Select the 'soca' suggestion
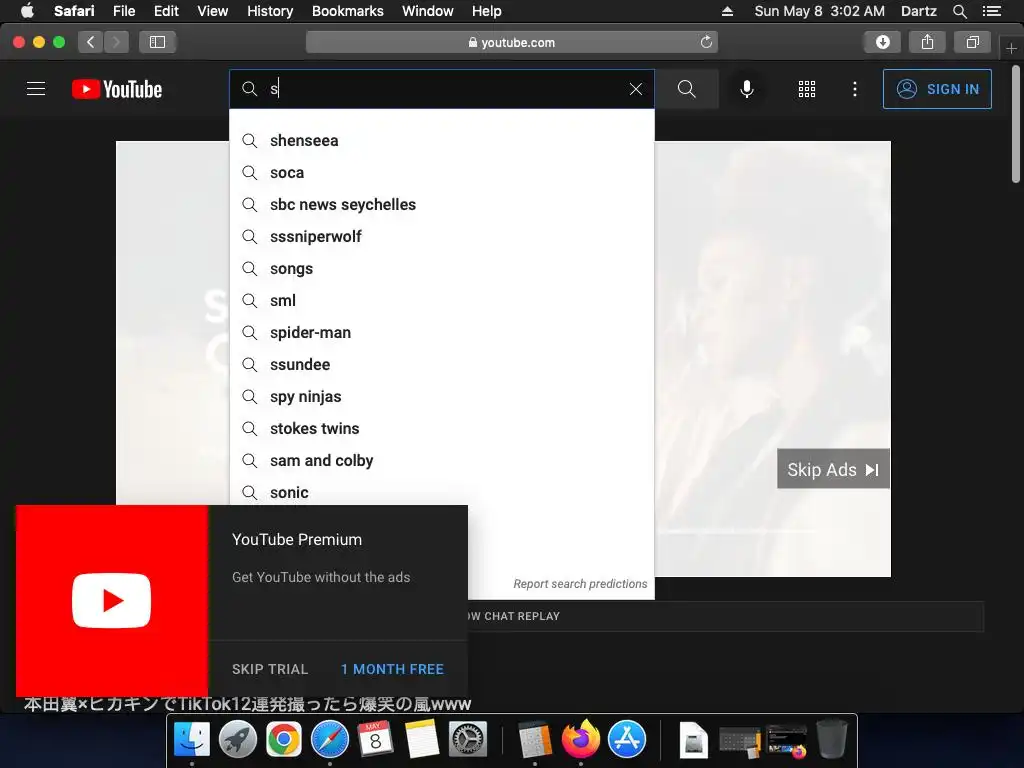Image resolution: width=1024 pixels, height=768 pixels. 441,172
